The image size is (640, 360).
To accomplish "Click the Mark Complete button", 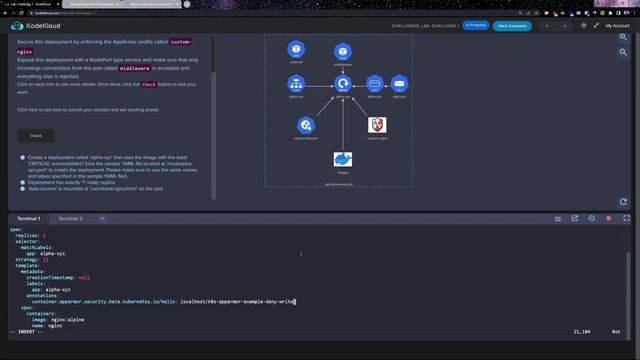I will click(x=512, y=26).
